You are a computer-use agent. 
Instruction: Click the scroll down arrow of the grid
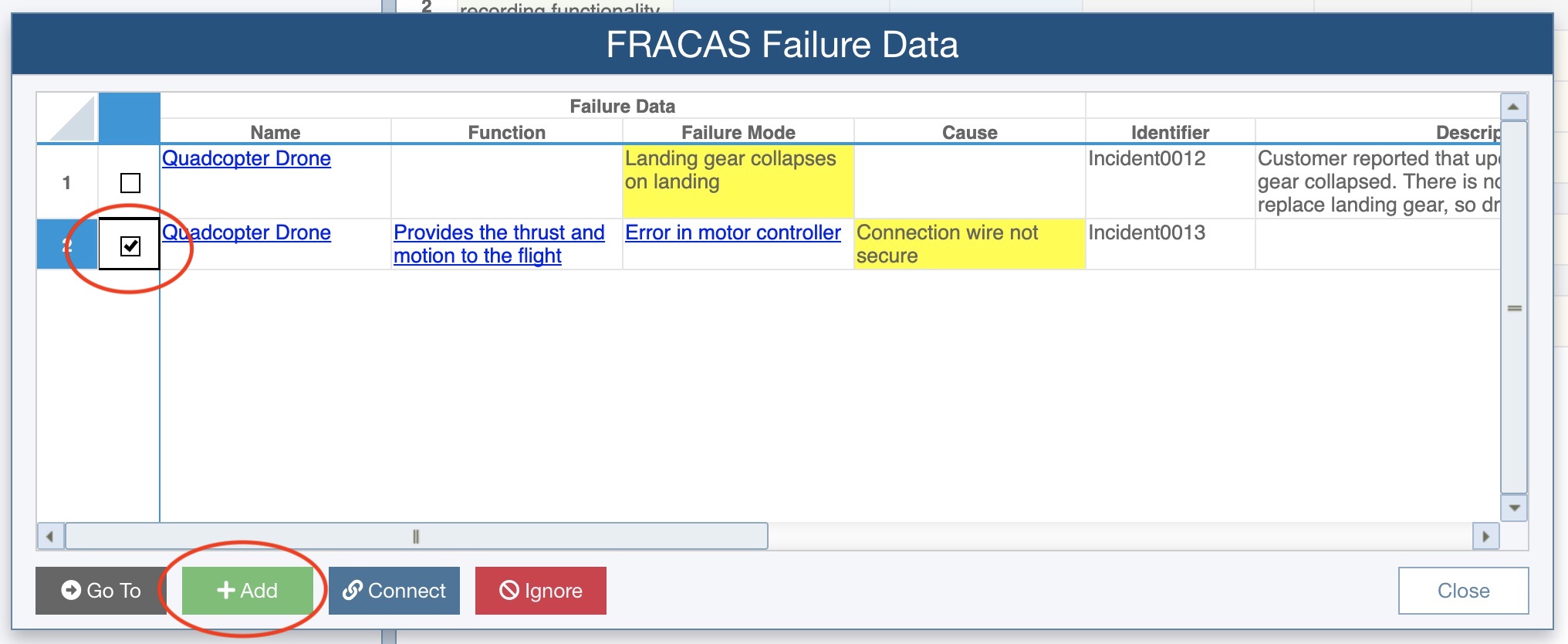pyautogui.click(x=1514, y=508)
